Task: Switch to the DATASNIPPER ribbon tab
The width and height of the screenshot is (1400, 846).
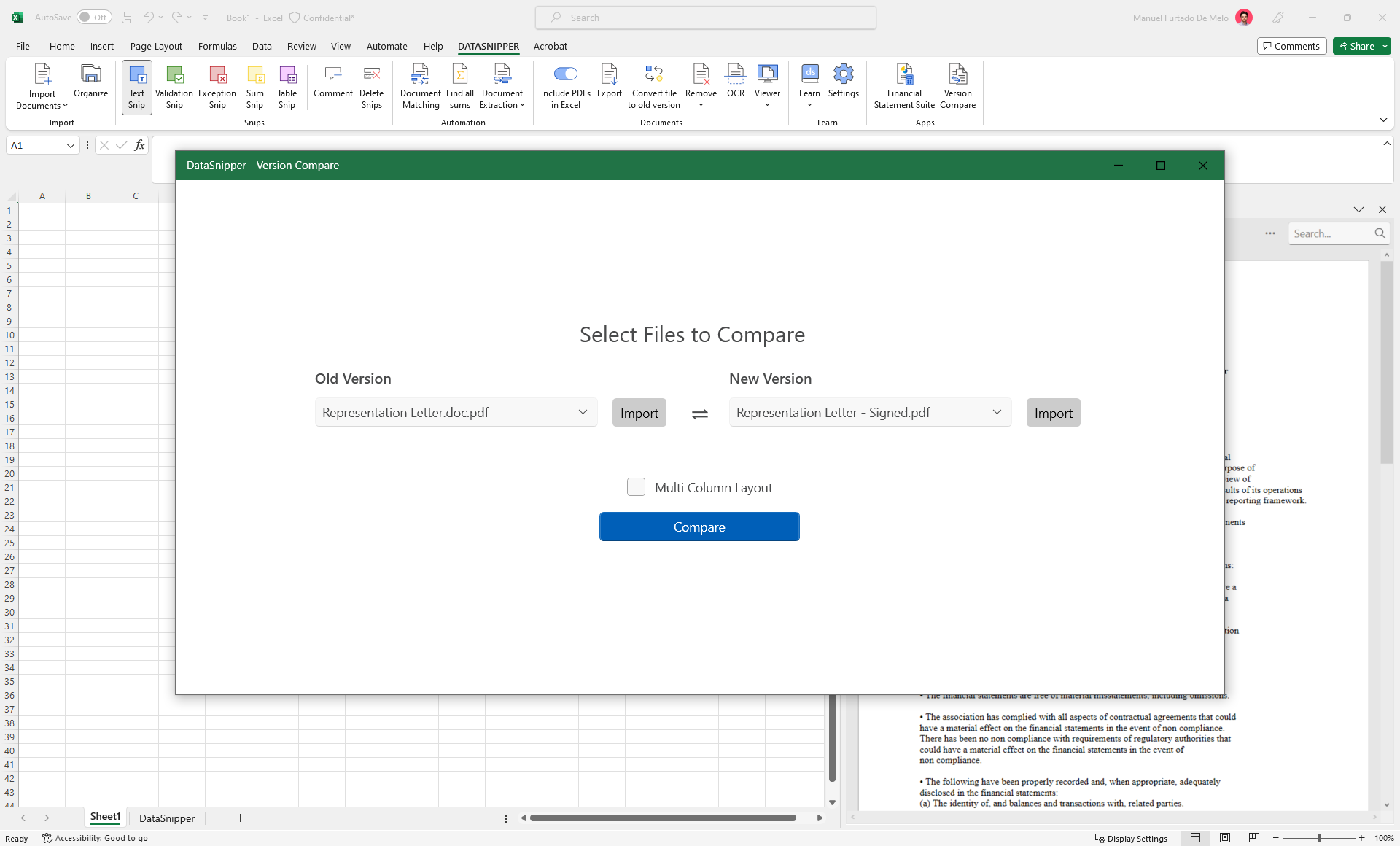Action: click(489, 46)
